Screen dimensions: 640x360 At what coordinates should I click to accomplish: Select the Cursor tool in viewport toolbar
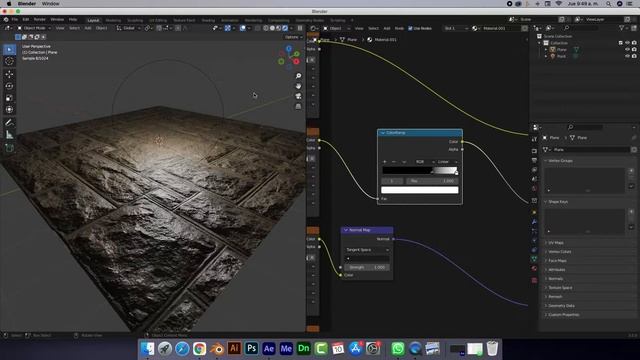9,61
